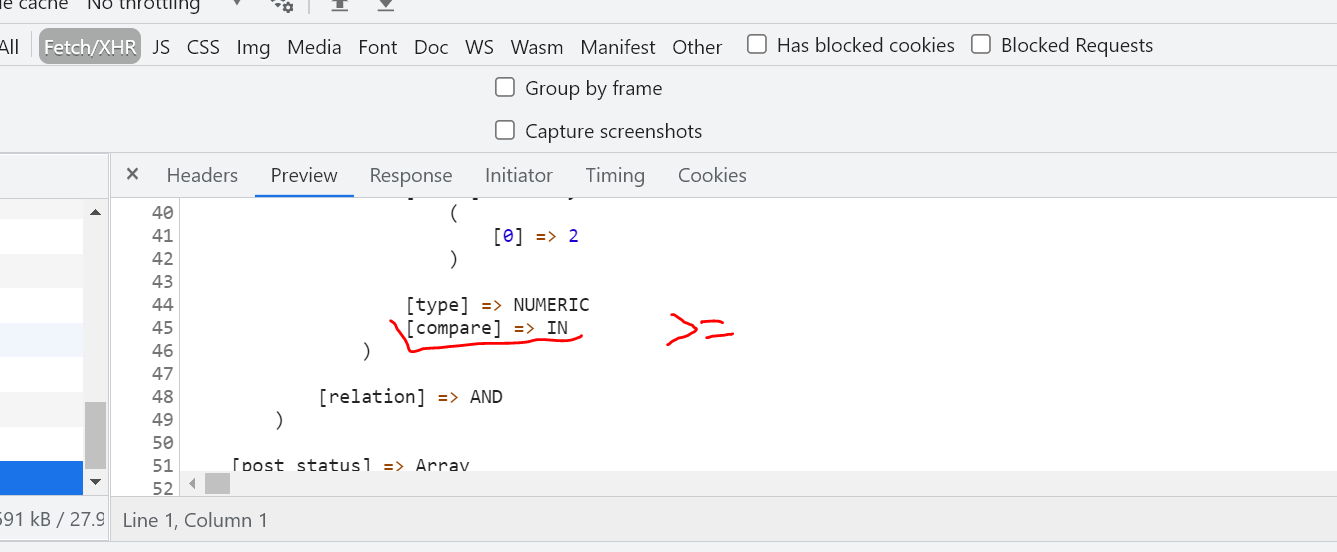Toggle Group by frame checkbox

pos(505,88)
